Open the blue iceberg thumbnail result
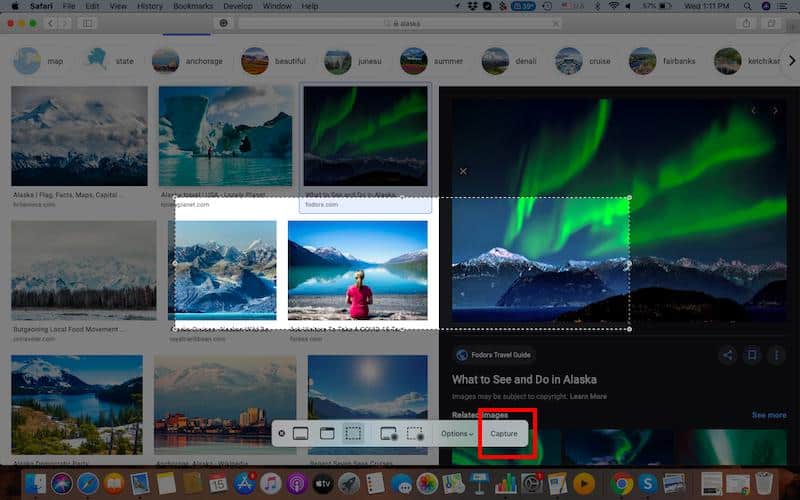Viewport: 800px width, 500px height. (x=226, y=136)
